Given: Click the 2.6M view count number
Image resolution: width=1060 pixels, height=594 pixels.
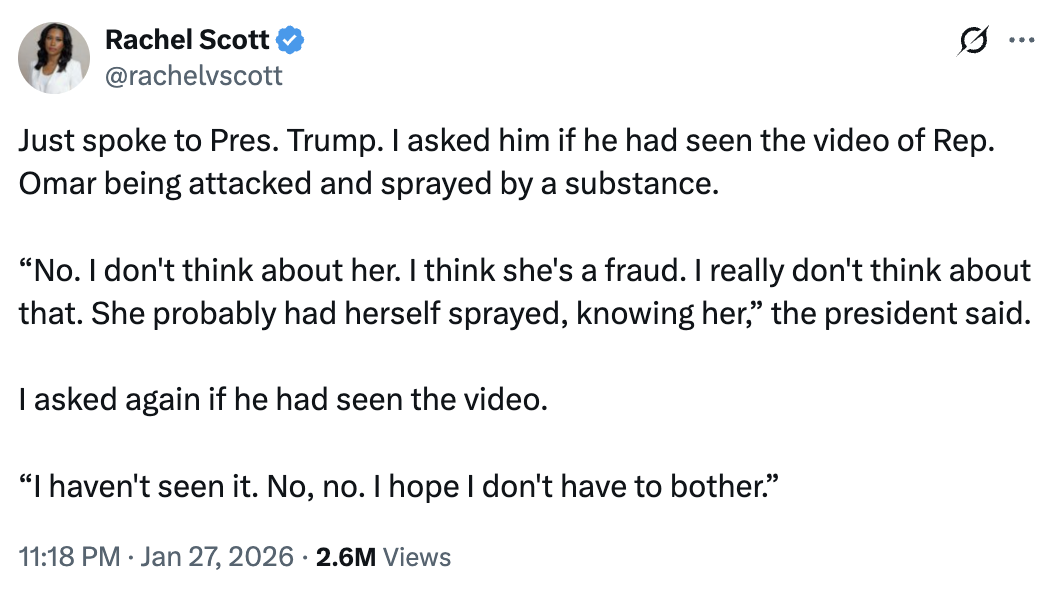Looking at the screenshot, I should [345, 557].
